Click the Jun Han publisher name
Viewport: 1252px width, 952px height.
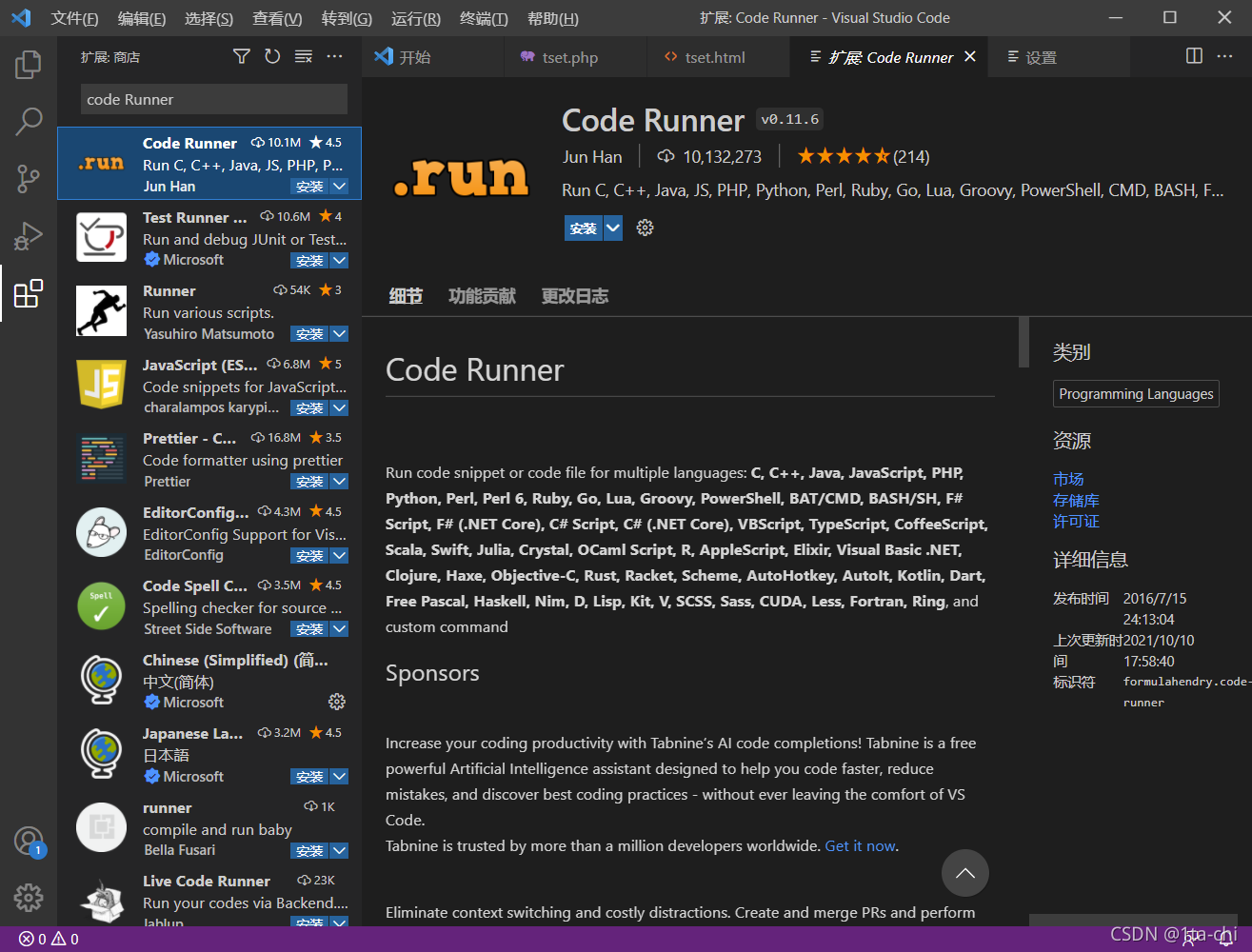592,157
